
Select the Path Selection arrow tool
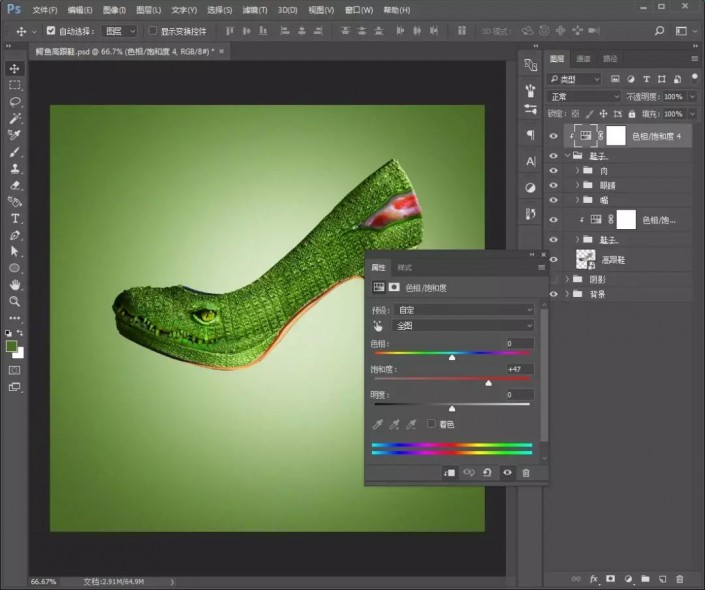(x=14, y=251)
